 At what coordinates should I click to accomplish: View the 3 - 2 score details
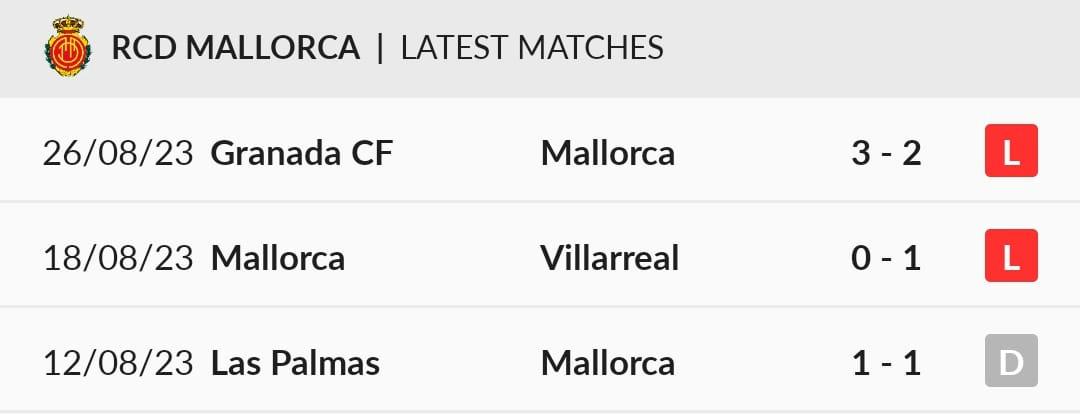click(886, 153)
